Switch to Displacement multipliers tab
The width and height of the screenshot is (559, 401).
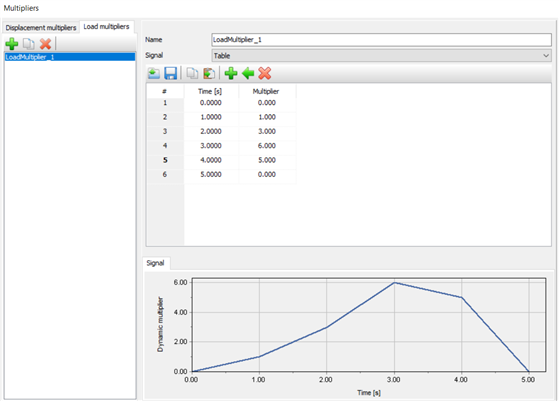(x=41, y=28)
